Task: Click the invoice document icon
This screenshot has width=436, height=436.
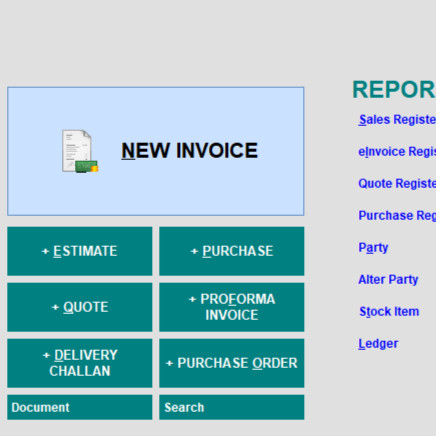Action: (x=80, y=151)
